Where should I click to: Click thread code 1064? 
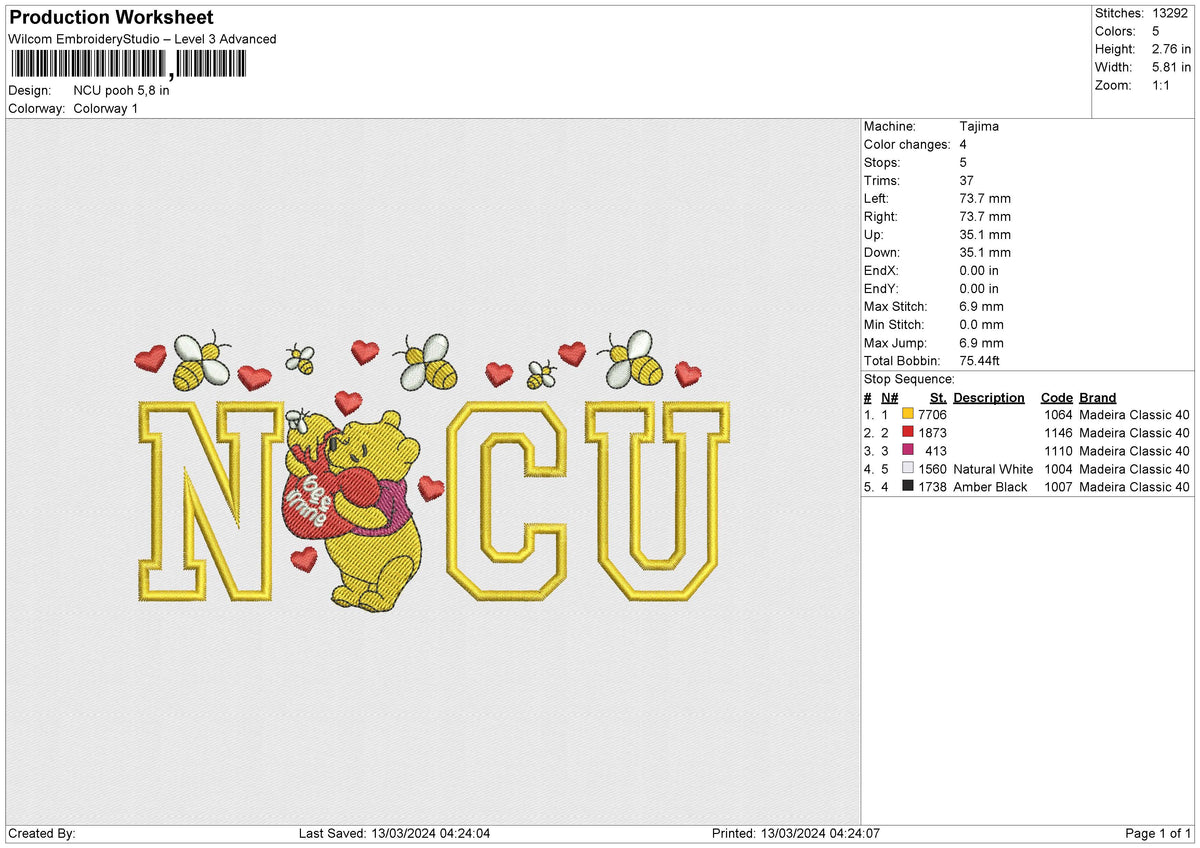pyautogui.click(x=1058, y=414)
